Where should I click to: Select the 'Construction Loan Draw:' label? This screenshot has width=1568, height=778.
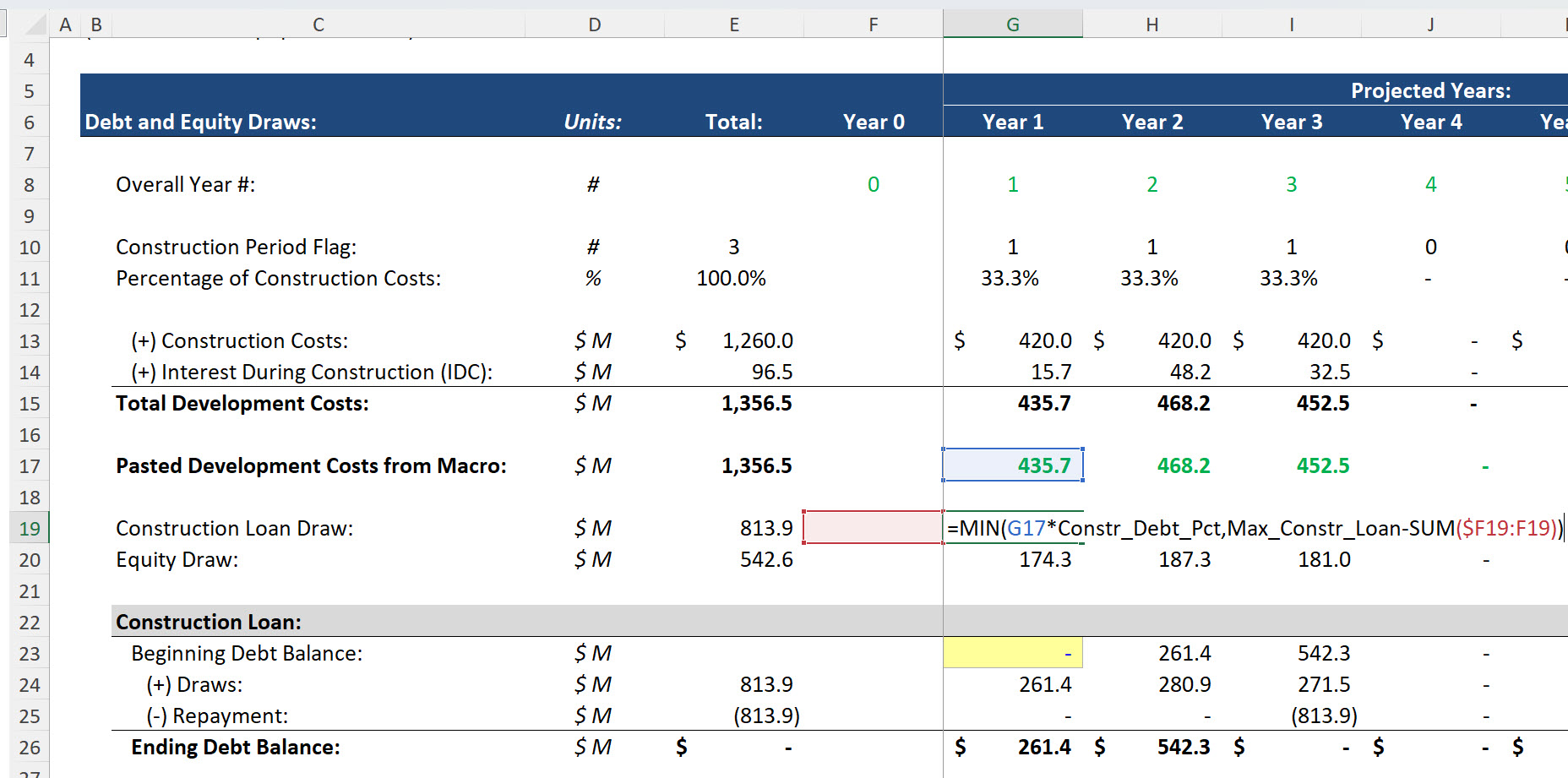click(x=235, y=528)
